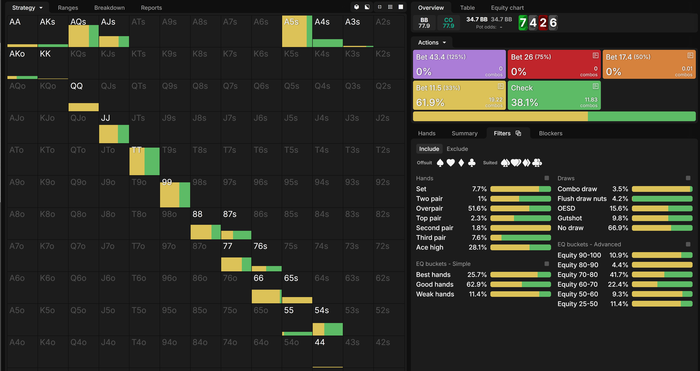Viewport: 700px width, 371px height.
Task: Click the Combo draw filter row
Action: tap(625, 189)
